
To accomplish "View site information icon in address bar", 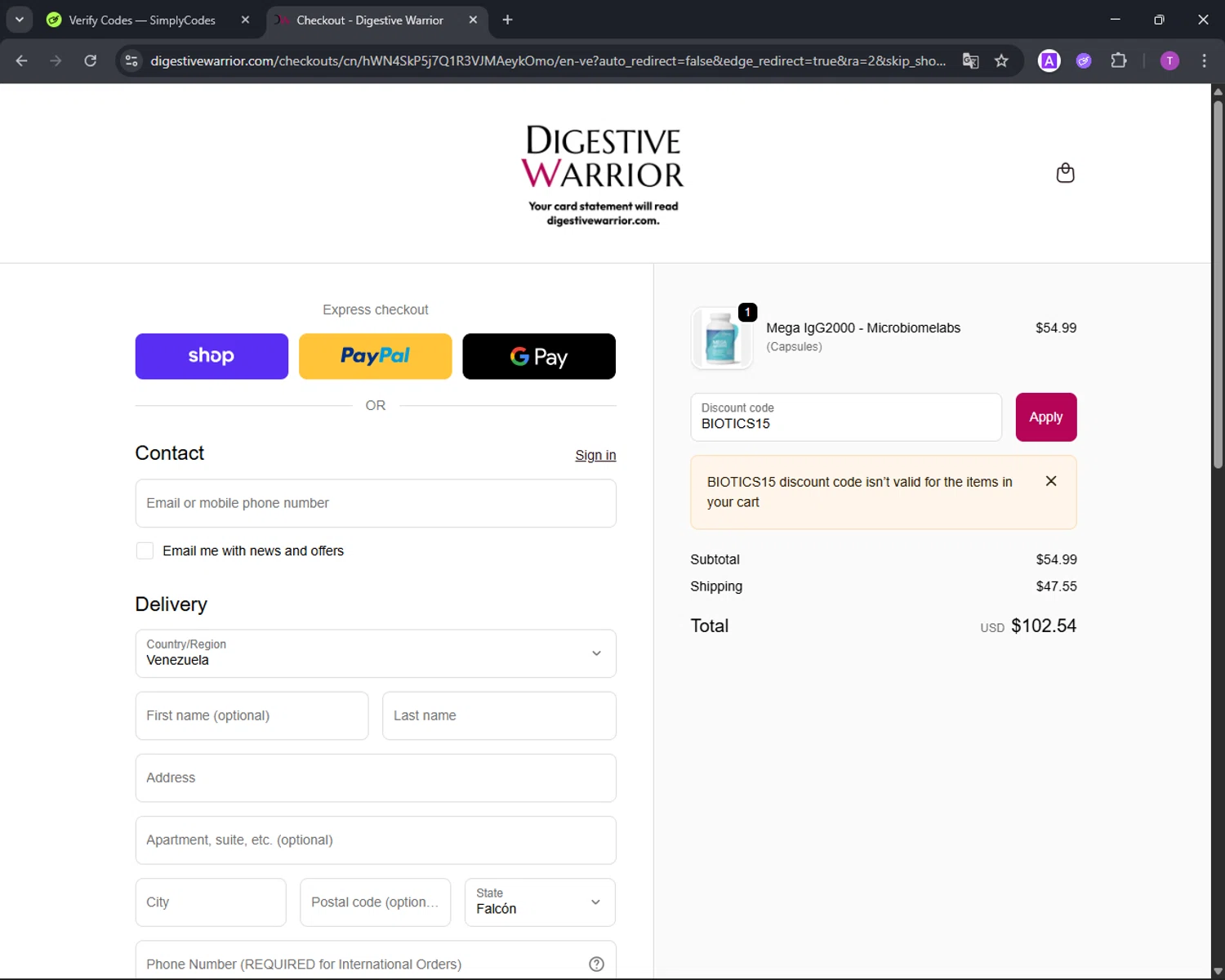I will (131, 61).
